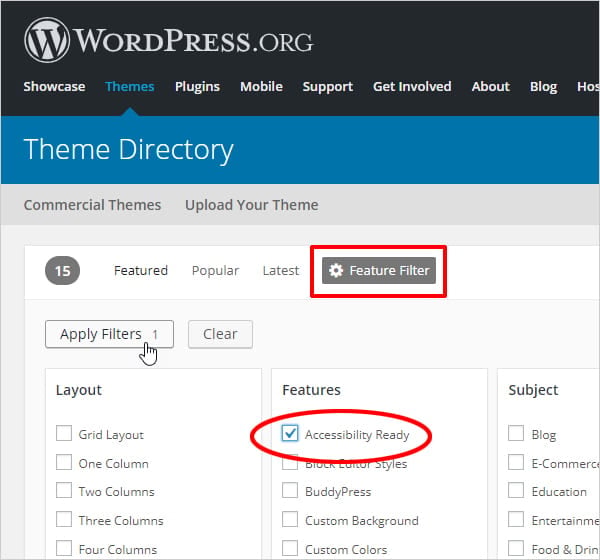Check the One Column checkbox

(x=64, y=462)
